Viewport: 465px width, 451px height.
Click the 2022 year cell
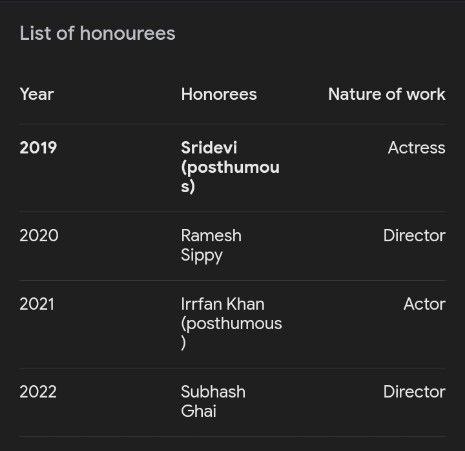[38, 392]
